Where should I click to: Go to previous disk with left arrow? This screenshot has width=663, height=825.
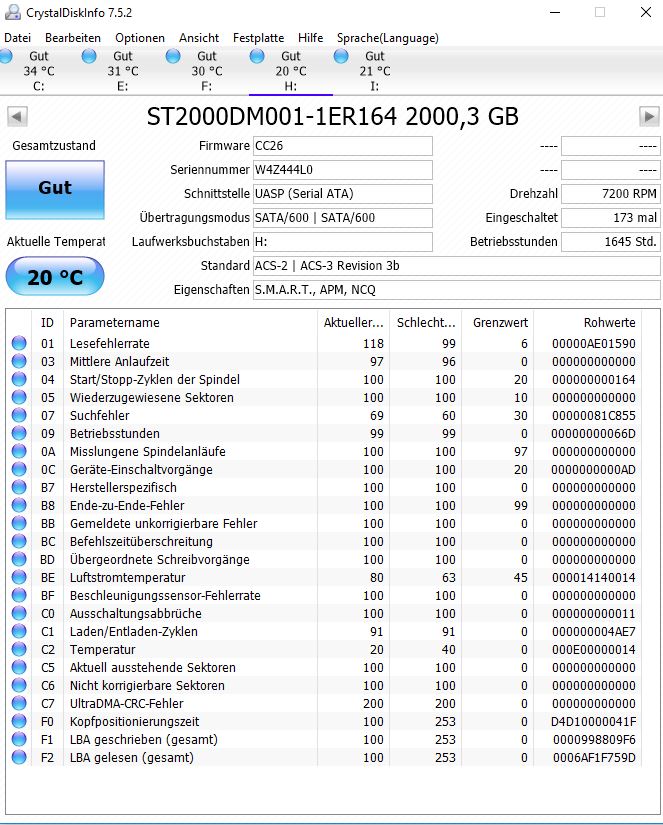pos(17,116)
